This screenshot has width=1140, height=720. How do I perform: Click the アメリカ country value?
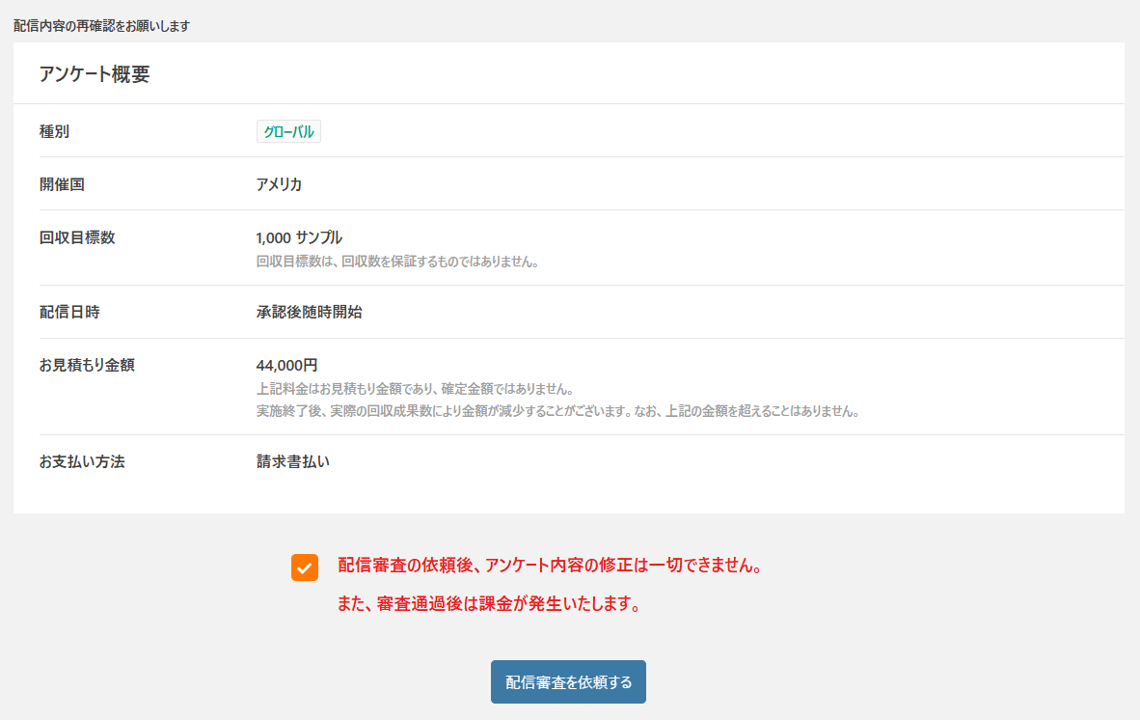pyautogui.click(x=279, y=185)
